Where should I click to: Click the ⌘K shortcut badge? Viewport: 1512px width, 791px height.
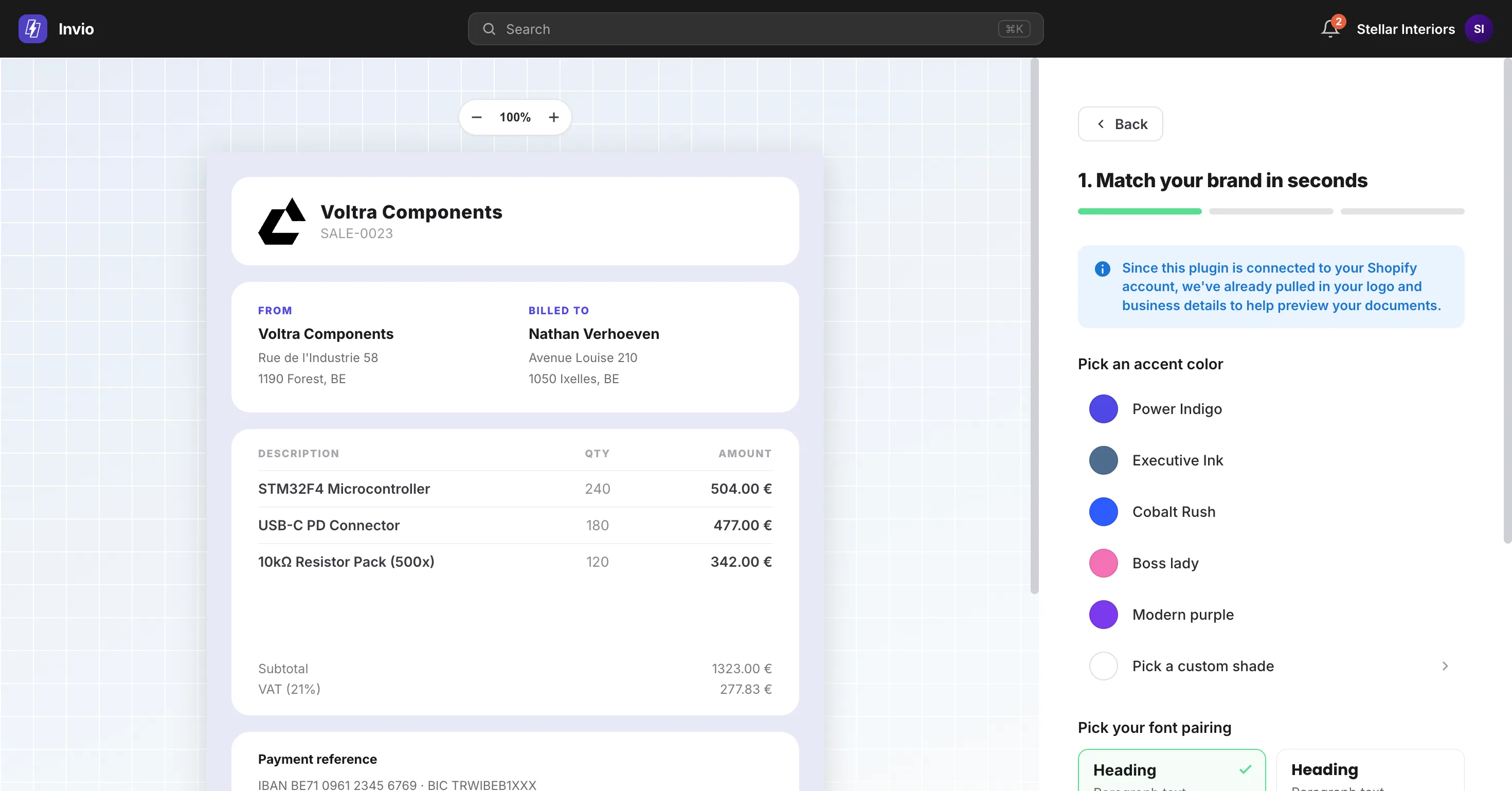coord(1014,29)
